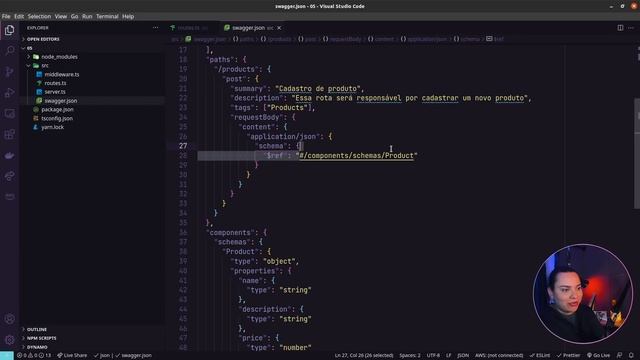Viewport: 640px width, 360px height.
Task: Open the Live Share view icon
Action: 9,176
